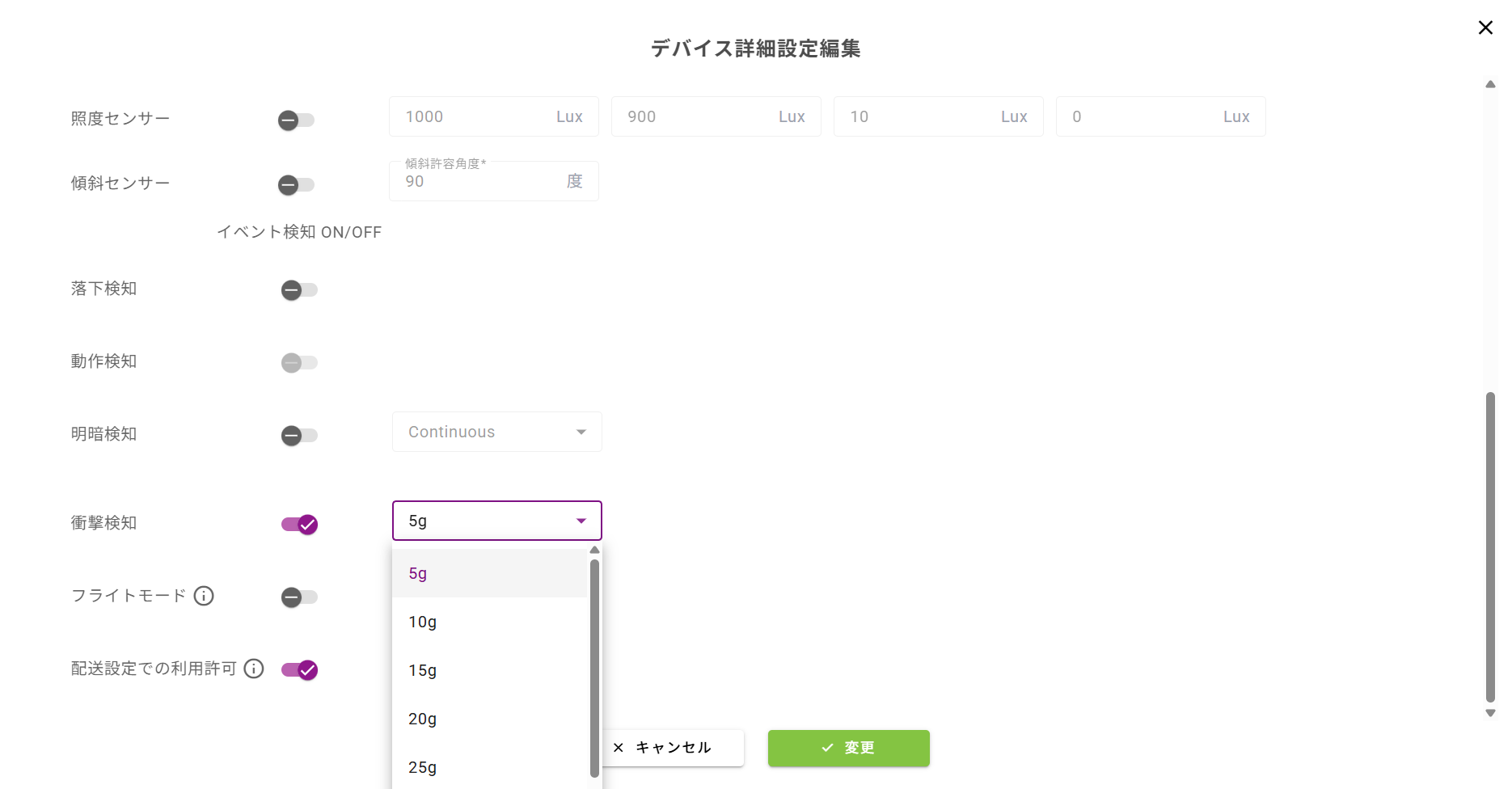
Task: Click dropdown list scroll-up arrow
Action: pos(595,551)
